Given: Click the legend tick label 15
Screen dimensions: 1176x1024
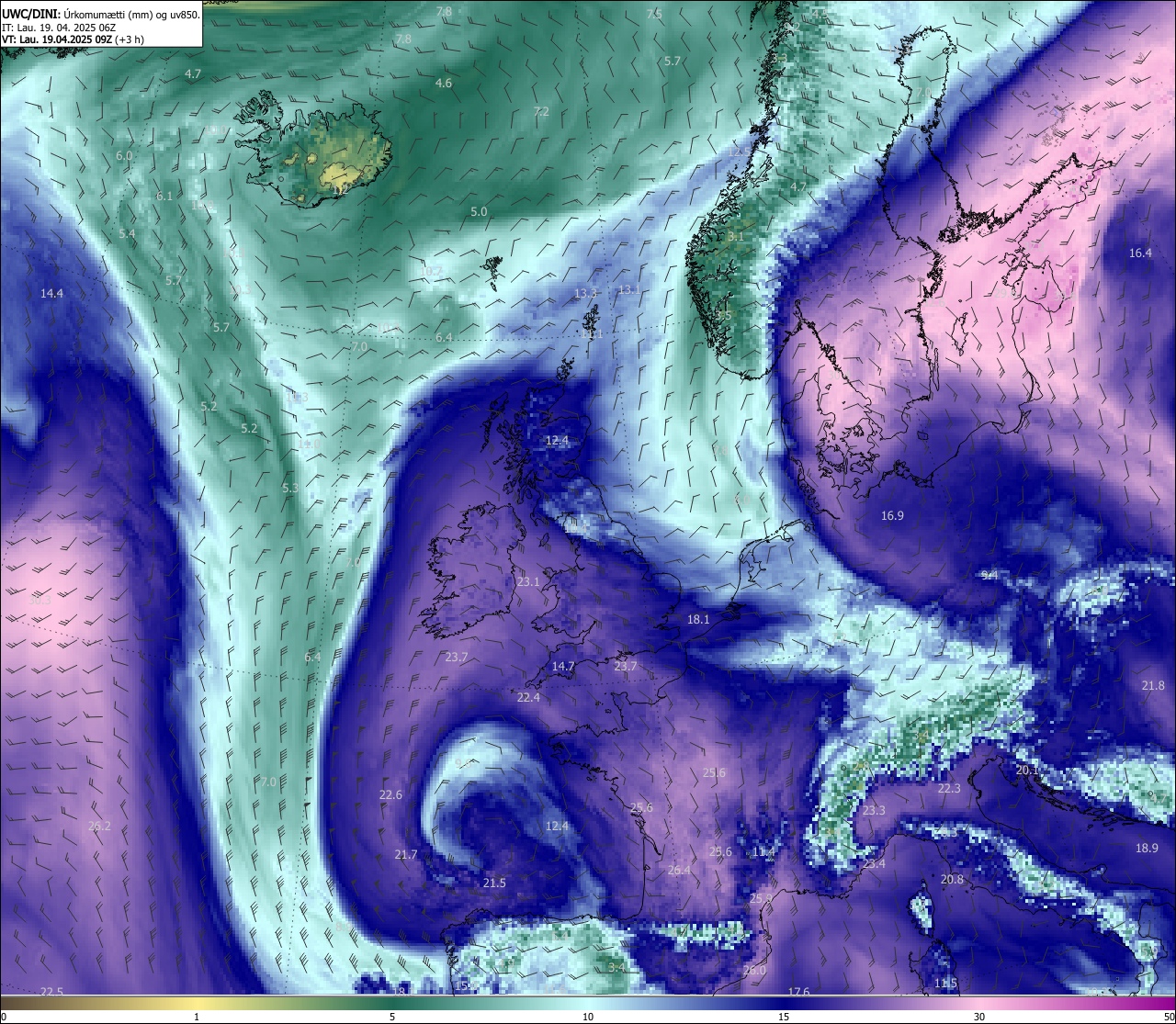Looking at the screenshot, I should [784, 1017].
